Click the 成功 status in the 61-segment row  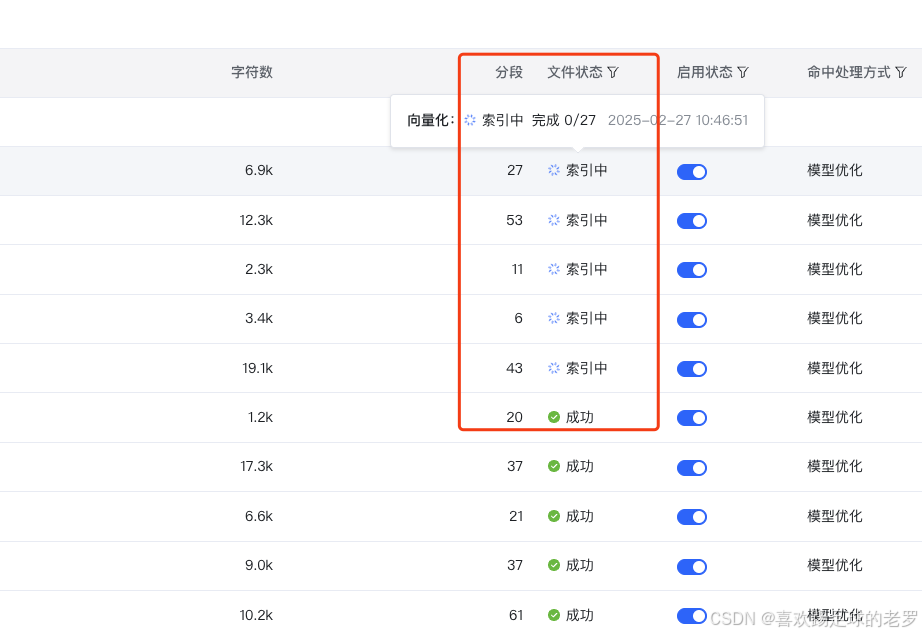[580, 615]
